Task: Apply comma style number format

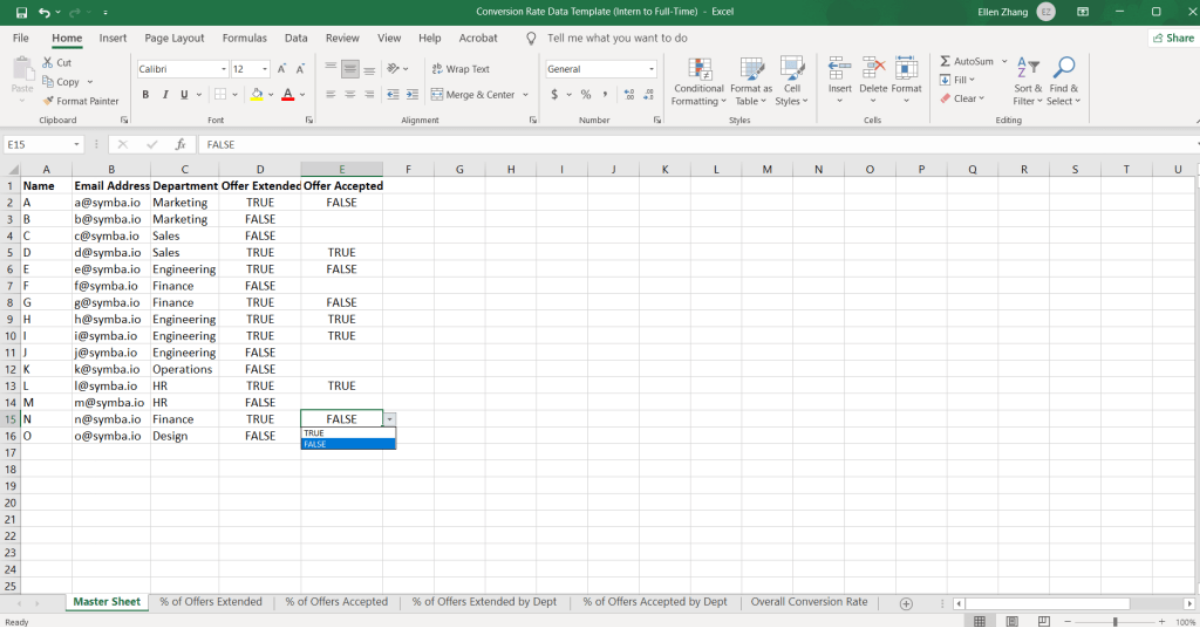Action: 605,95
